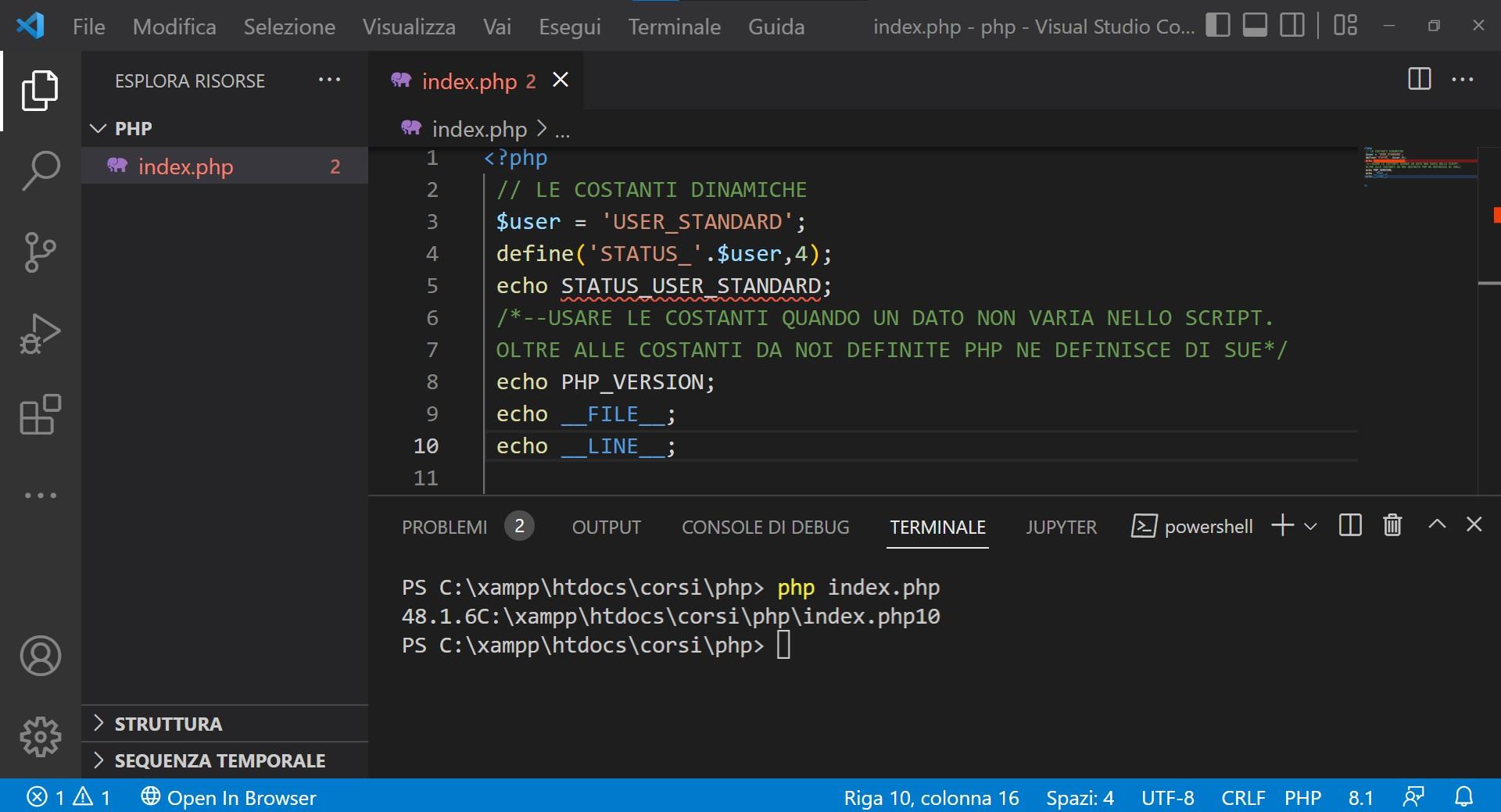Collapse the PHP folder section
This screenshot has height=812, width=1501.
coord(224,128)
